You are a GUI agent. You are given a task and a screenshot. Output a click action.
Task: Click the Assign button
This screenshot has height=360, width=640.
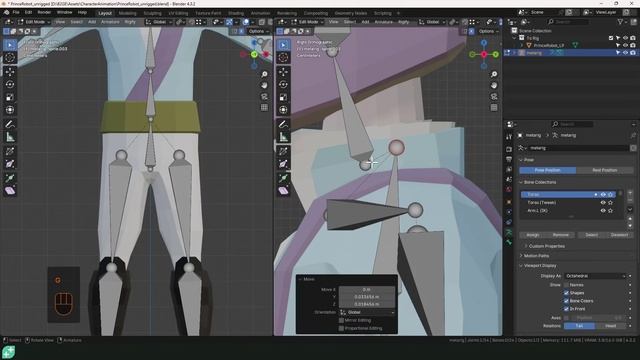(533, 235)
